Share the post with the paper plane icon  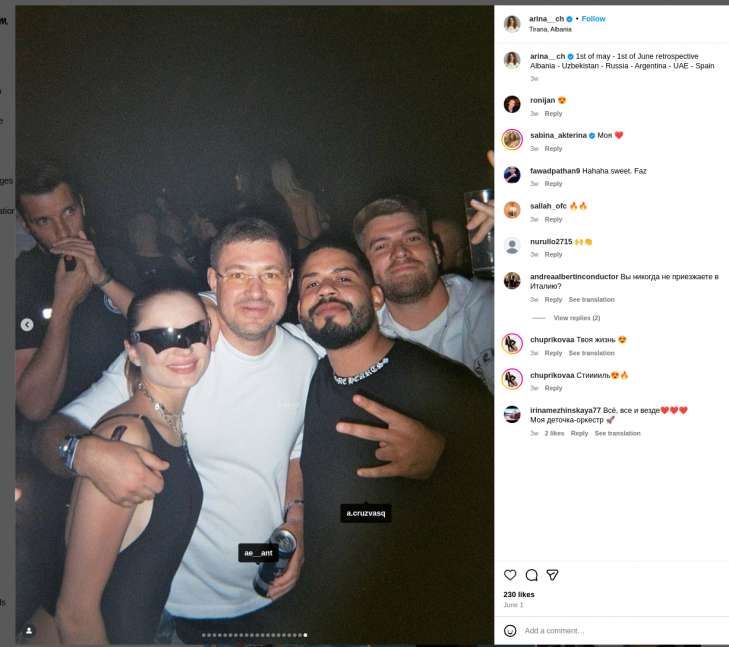[552, 575]
